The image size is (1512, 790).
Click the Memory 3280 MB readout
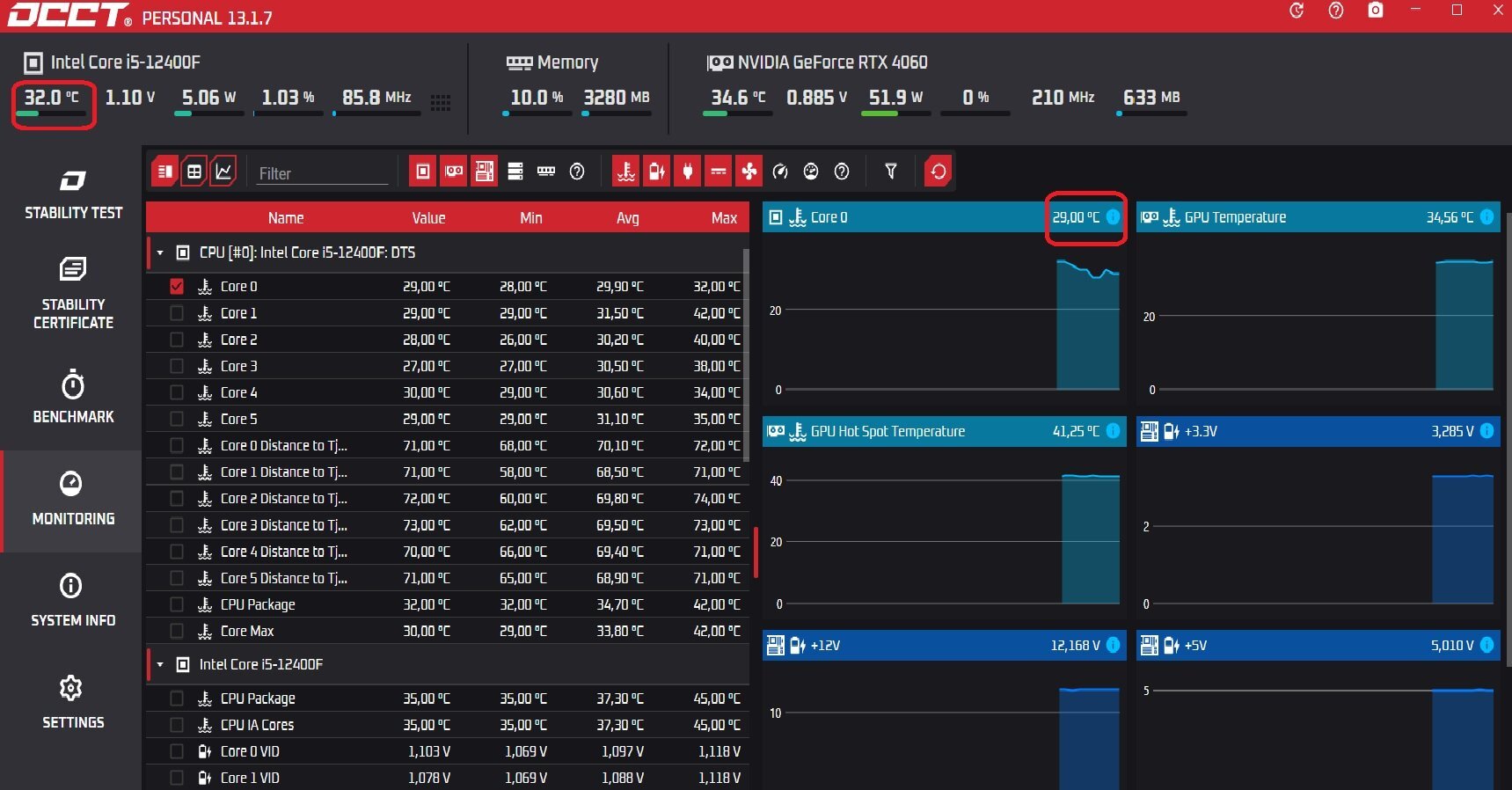[x=617, y=98]
